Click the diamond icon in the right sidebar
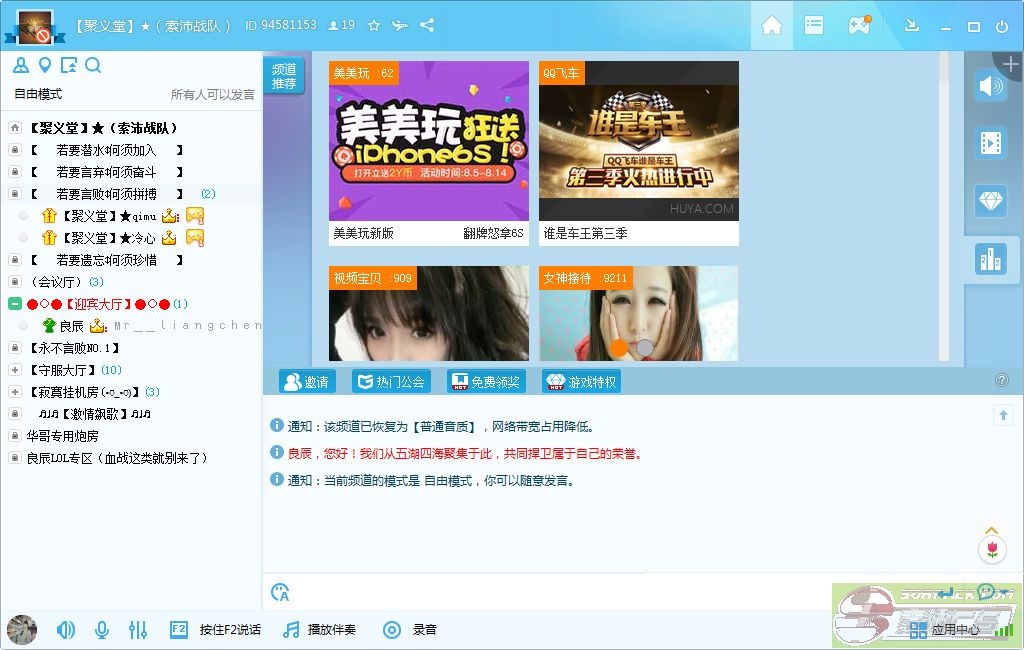 click(990, 200)
